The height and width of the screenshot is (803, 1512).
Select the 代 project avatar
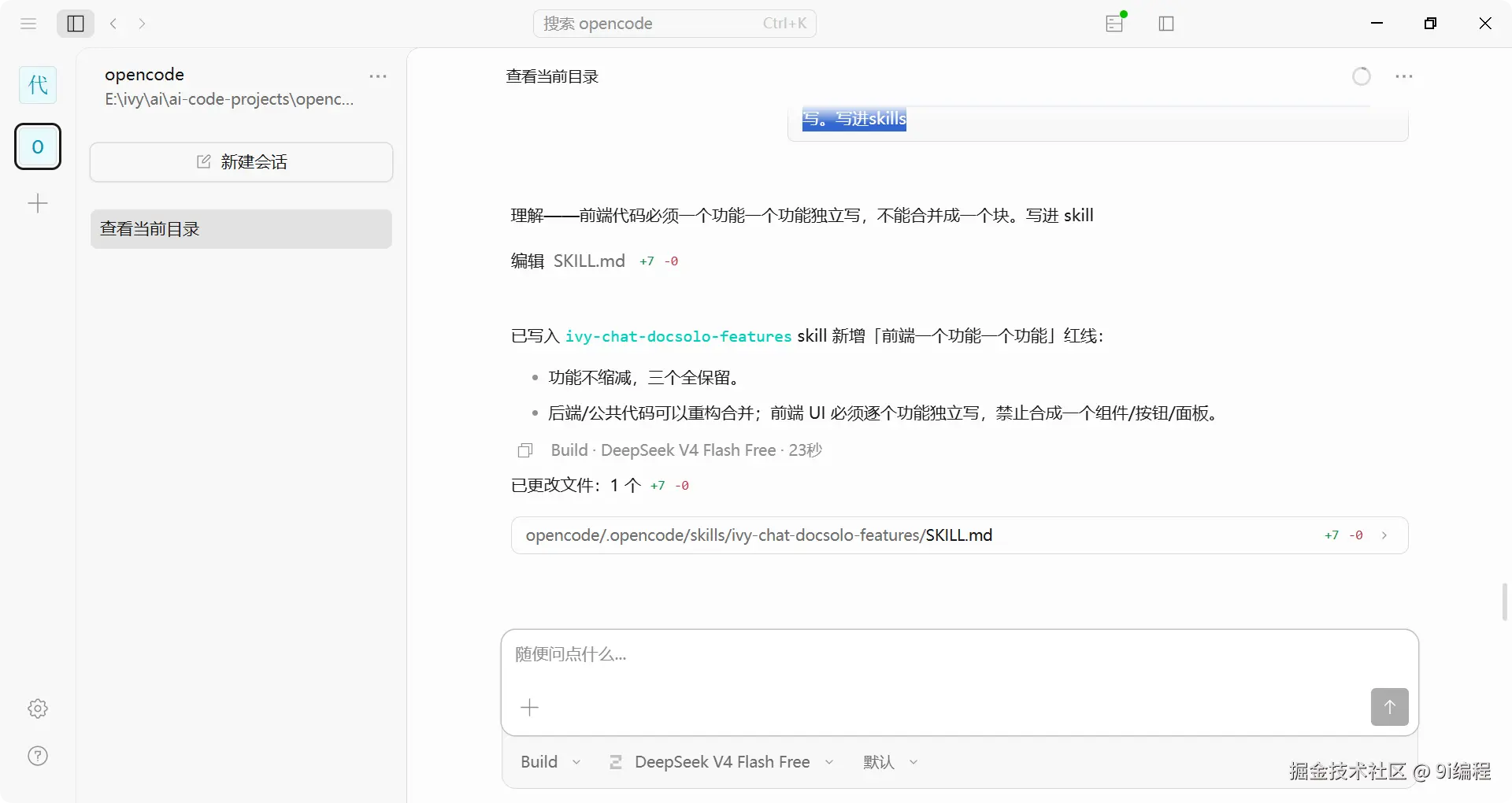(38, 85)
